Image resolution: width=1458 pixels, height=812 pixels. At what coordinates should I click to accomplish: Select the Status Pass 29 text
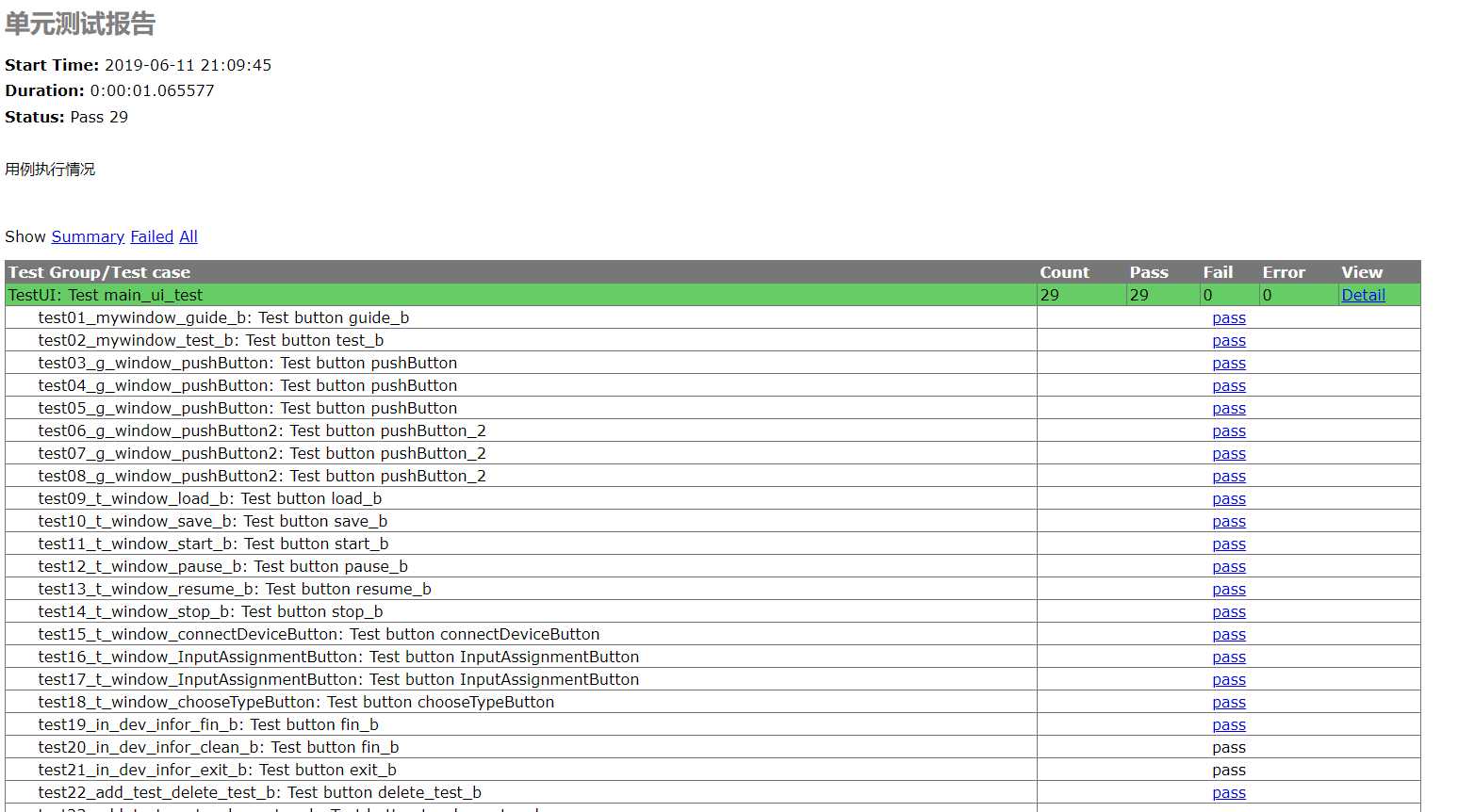tap(99, 117)
